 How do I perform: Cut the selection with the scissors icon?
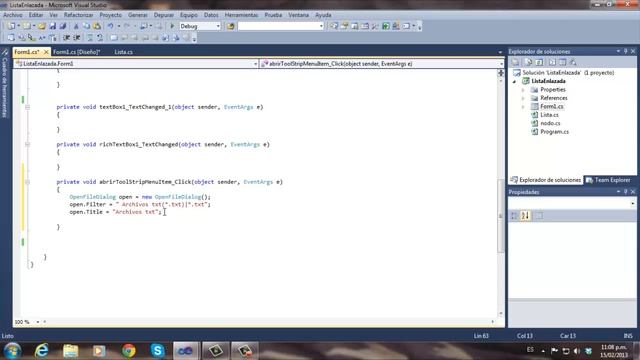tap(76, 26)
